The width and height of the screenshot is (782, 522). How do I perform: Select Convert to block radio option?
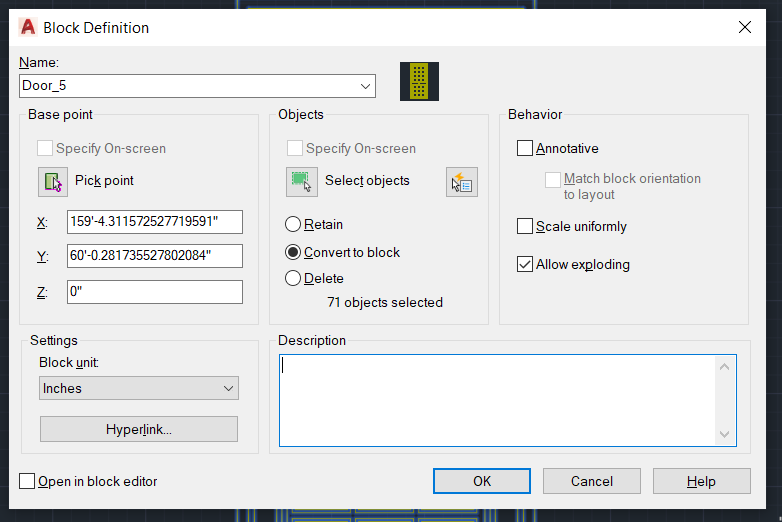(293, 252)
